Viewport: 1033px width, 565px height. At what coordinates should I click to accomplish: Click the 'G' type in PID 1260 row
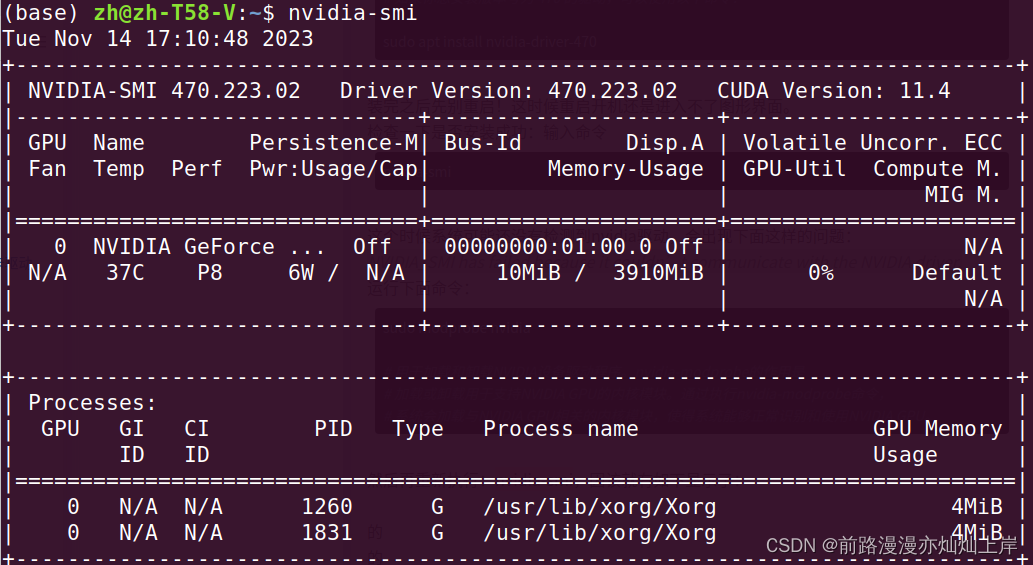click(x=437, y=506)
